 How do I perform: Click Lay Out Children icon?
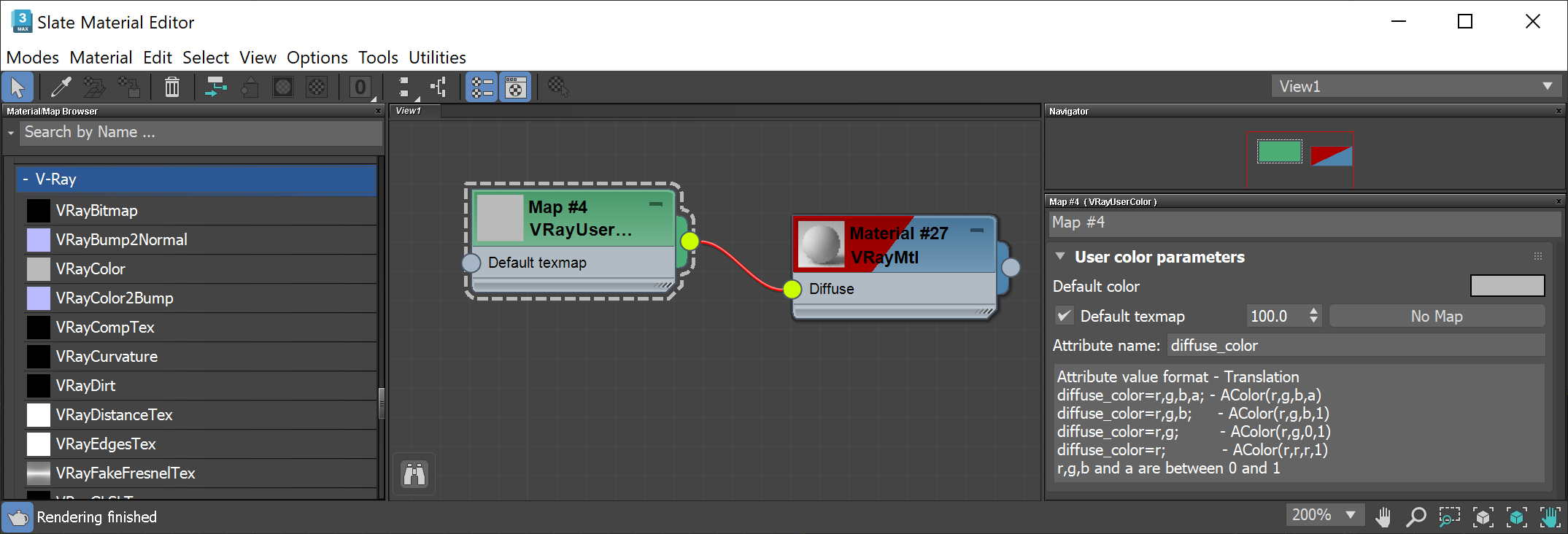[439, 87]
